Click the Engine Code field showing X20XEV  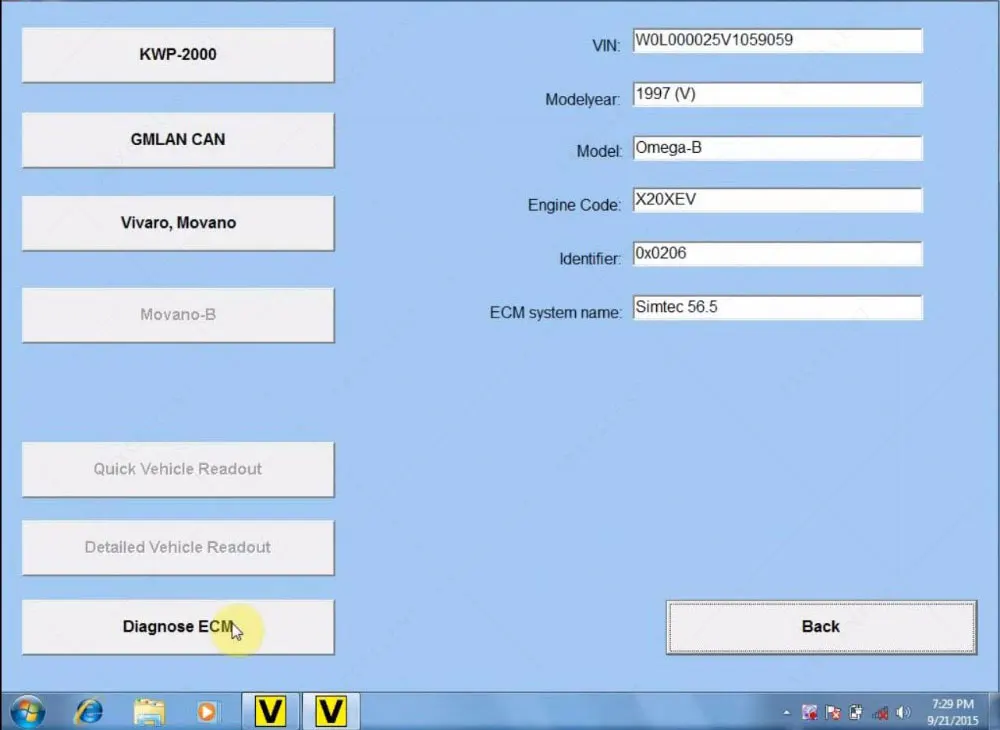777,200
